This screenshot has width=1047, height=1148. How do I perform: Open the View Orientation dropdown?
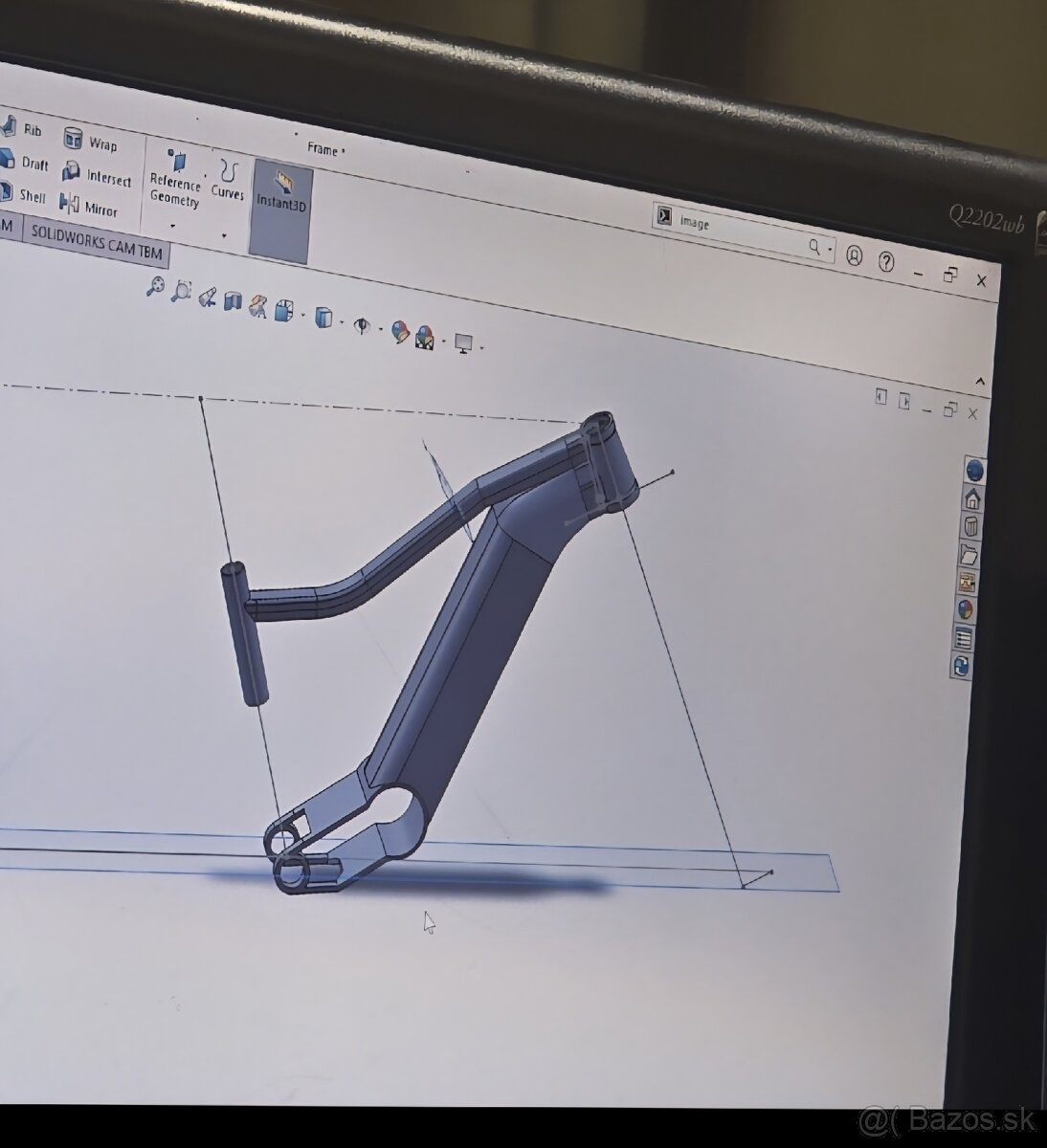pyautogui.click(x=301, y=316)
